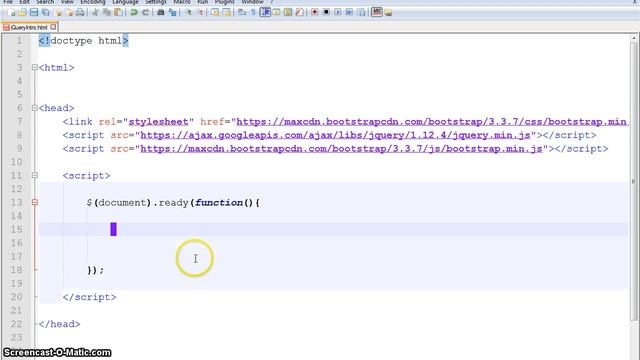Viewport: 640px width, 360px height.
Task: Open the User Defined Language icon
Action: pyautogui.click(x=276, y=12)
